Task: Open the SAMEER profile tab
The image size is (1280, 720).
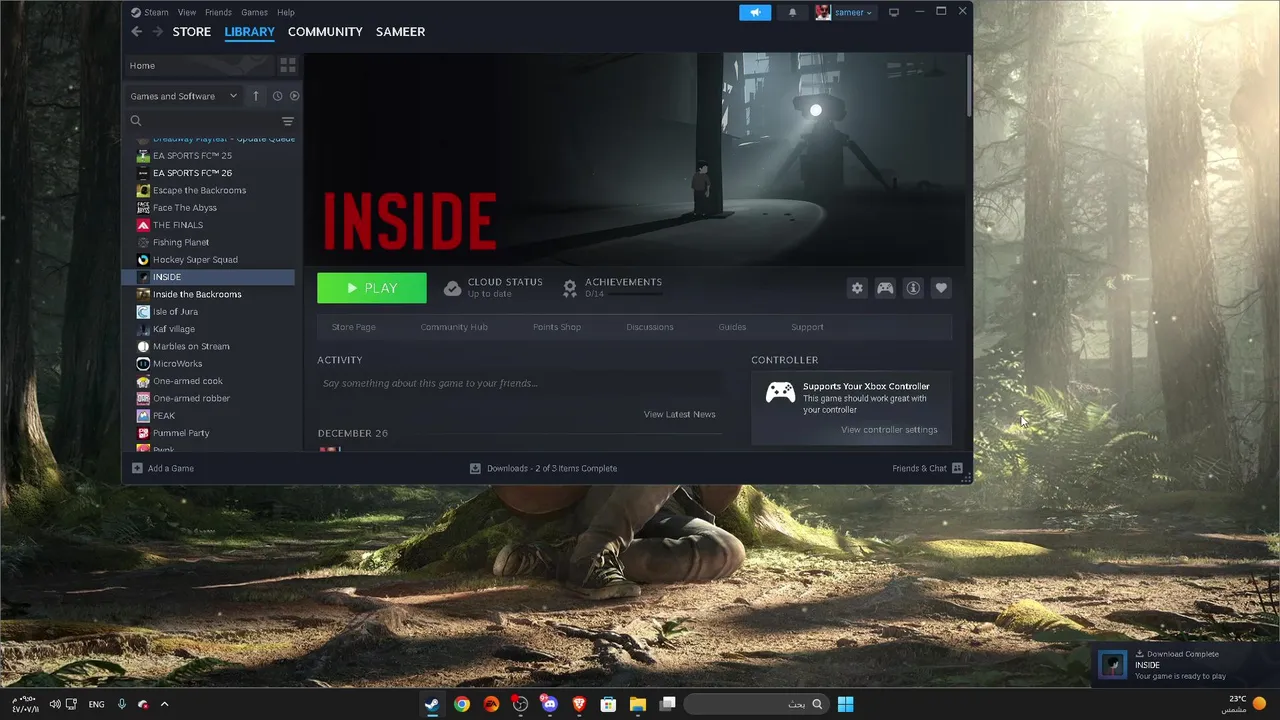Action: (400, 32)
